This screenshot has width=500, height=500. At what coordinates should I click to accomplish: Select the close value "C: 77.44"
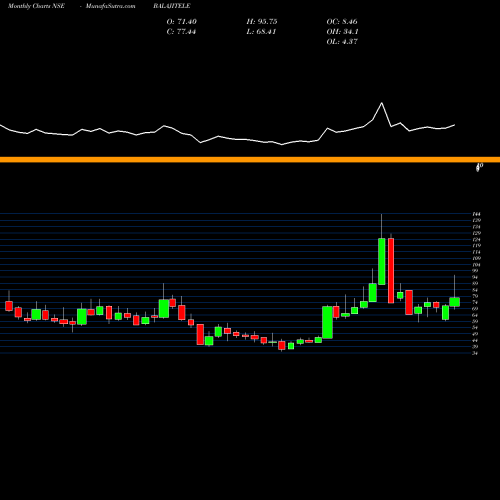181,32
